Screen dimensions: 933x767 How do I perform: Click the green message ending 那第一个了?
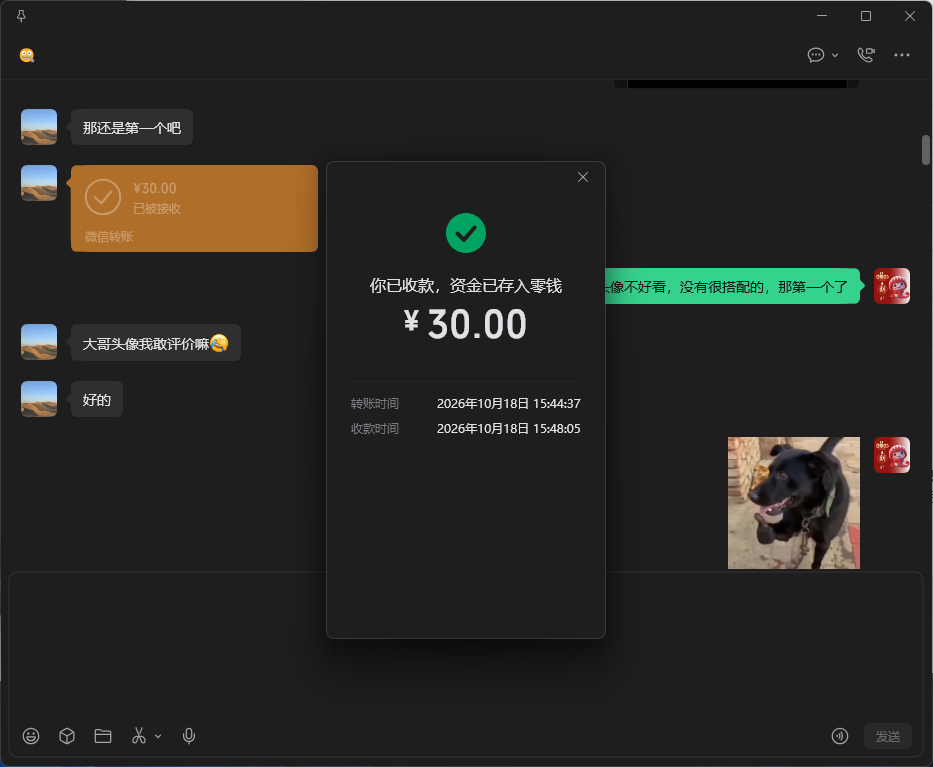[732, 286]
